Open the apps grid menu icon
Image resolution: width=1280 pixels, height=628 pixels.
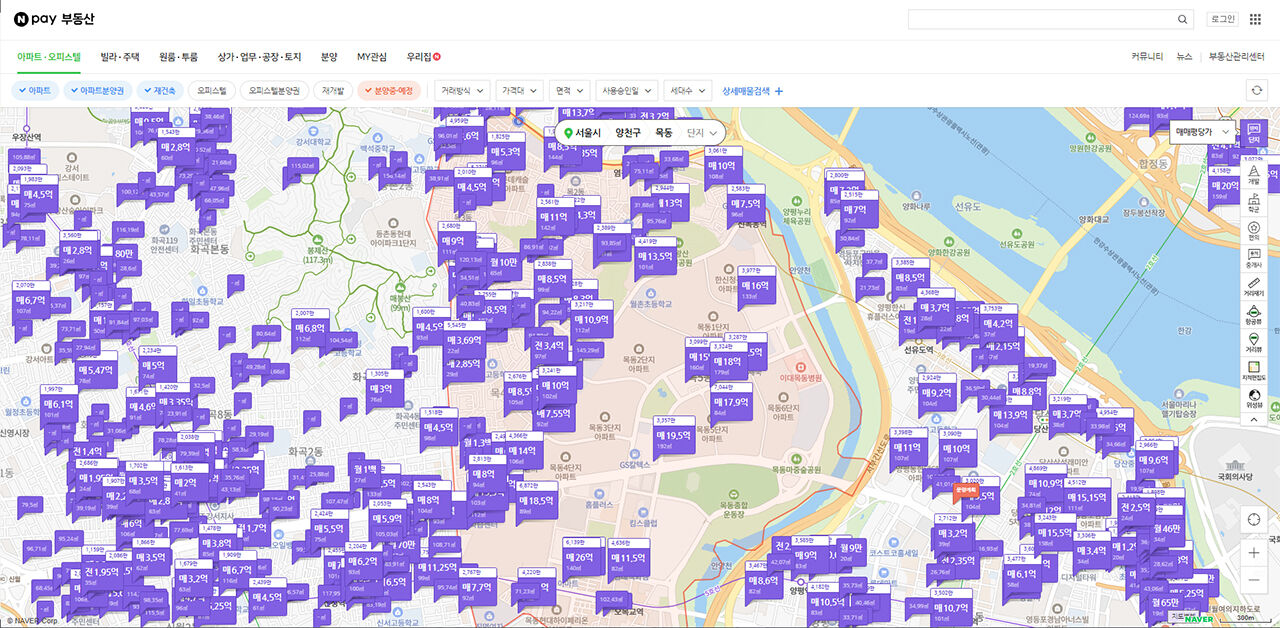click(1255, 19)
